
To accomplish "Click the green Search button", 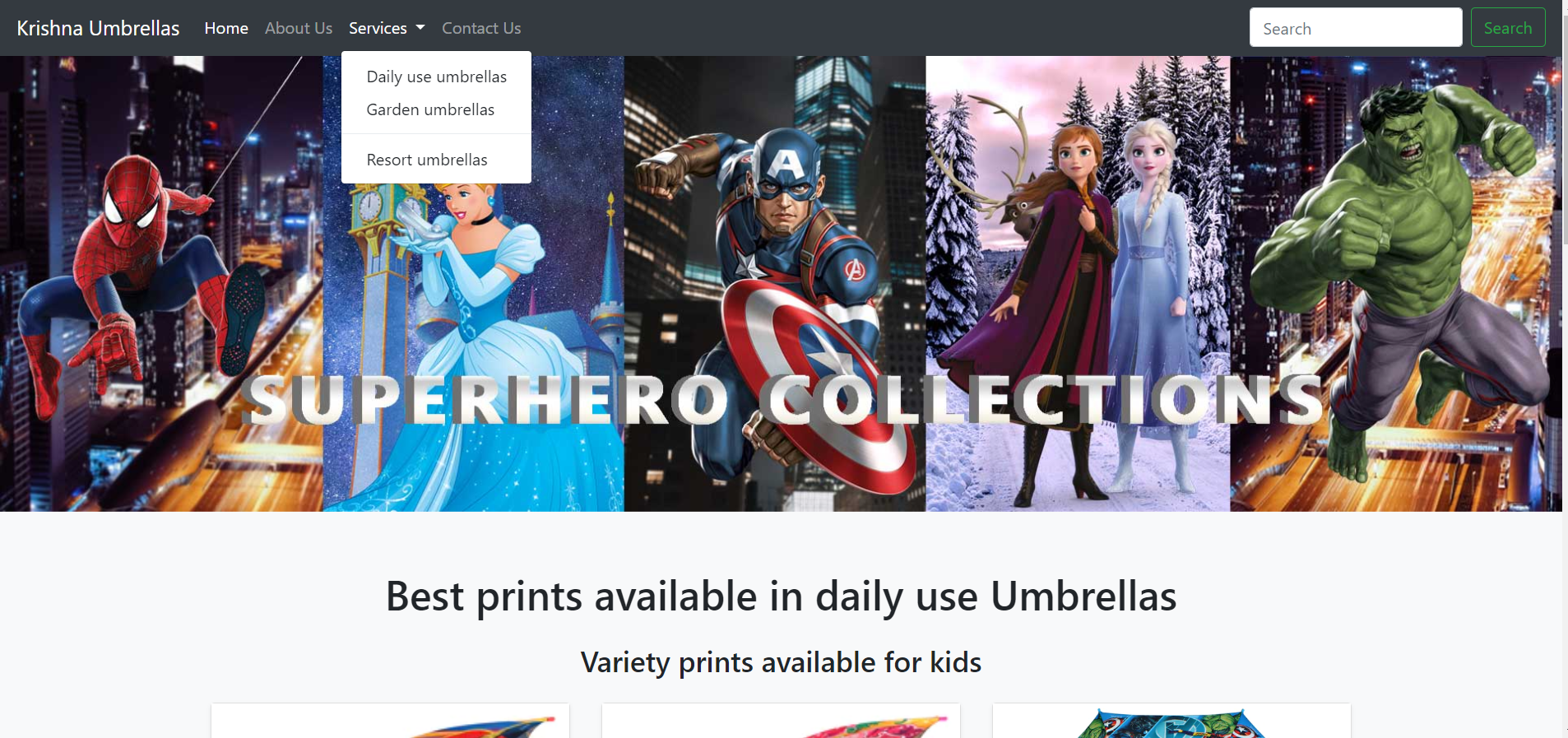I will click(x=1508, y=28).
